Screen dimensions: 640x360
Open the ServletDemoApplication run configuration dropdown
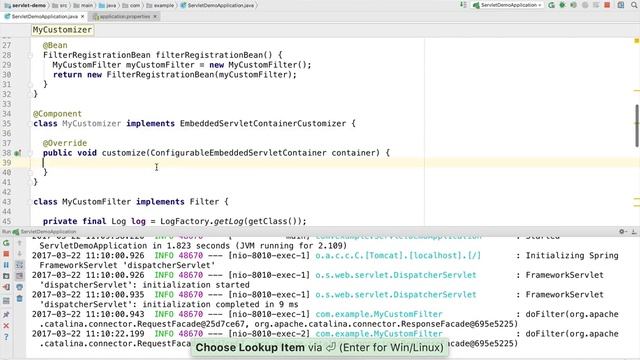pos(507,5)
